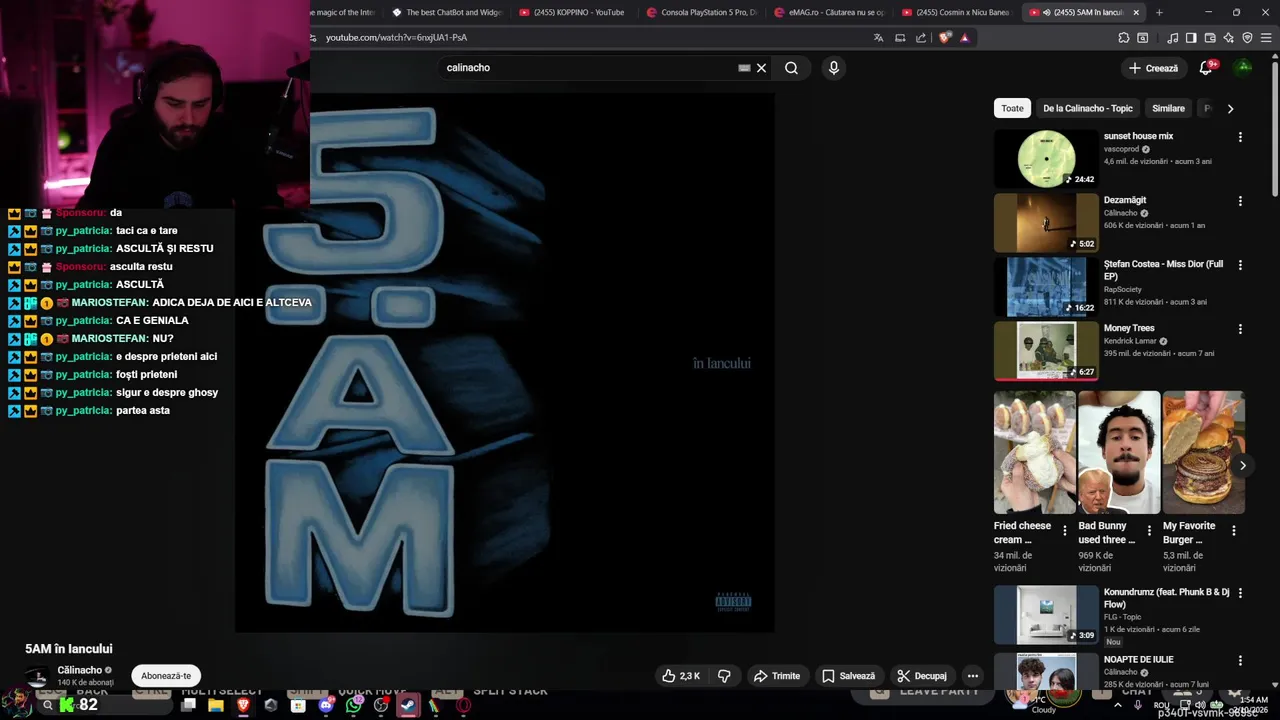Open the Fried cheese cream short
The image size is (1280, 720).
click(1035, 452)
